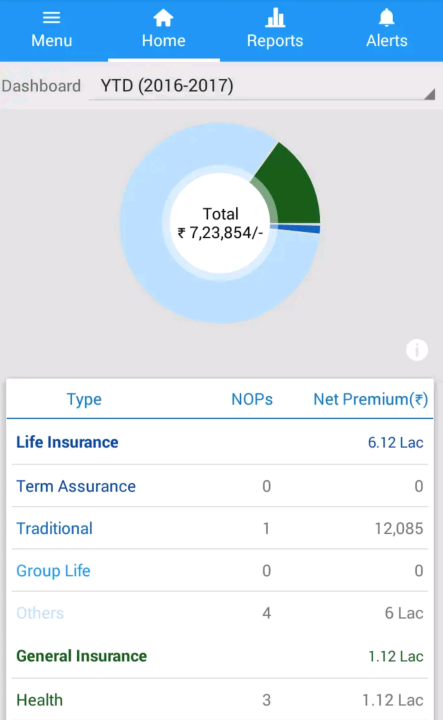The height and width of the screenshot is (720, 443).
Task: Sort by the NOPs column header
Action: (x=252, y=399)
